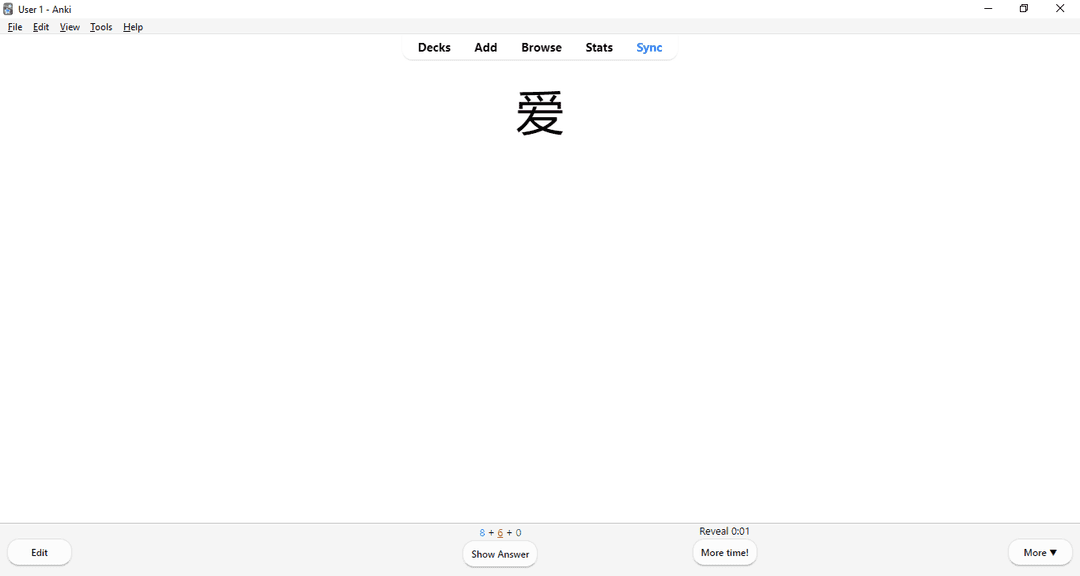Open the card Browser
The width and height of the screenshot is (1080, 576).
click(541, 47)
